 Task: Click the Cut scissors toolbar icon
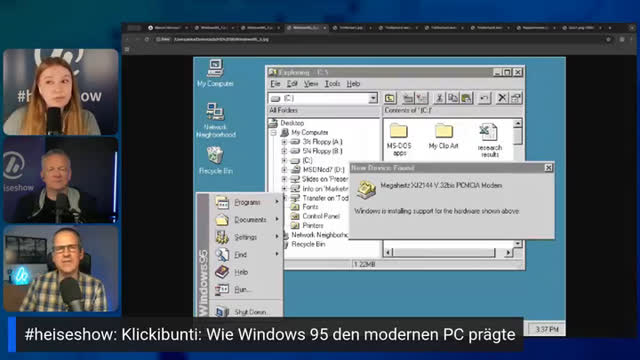point(439,98)
